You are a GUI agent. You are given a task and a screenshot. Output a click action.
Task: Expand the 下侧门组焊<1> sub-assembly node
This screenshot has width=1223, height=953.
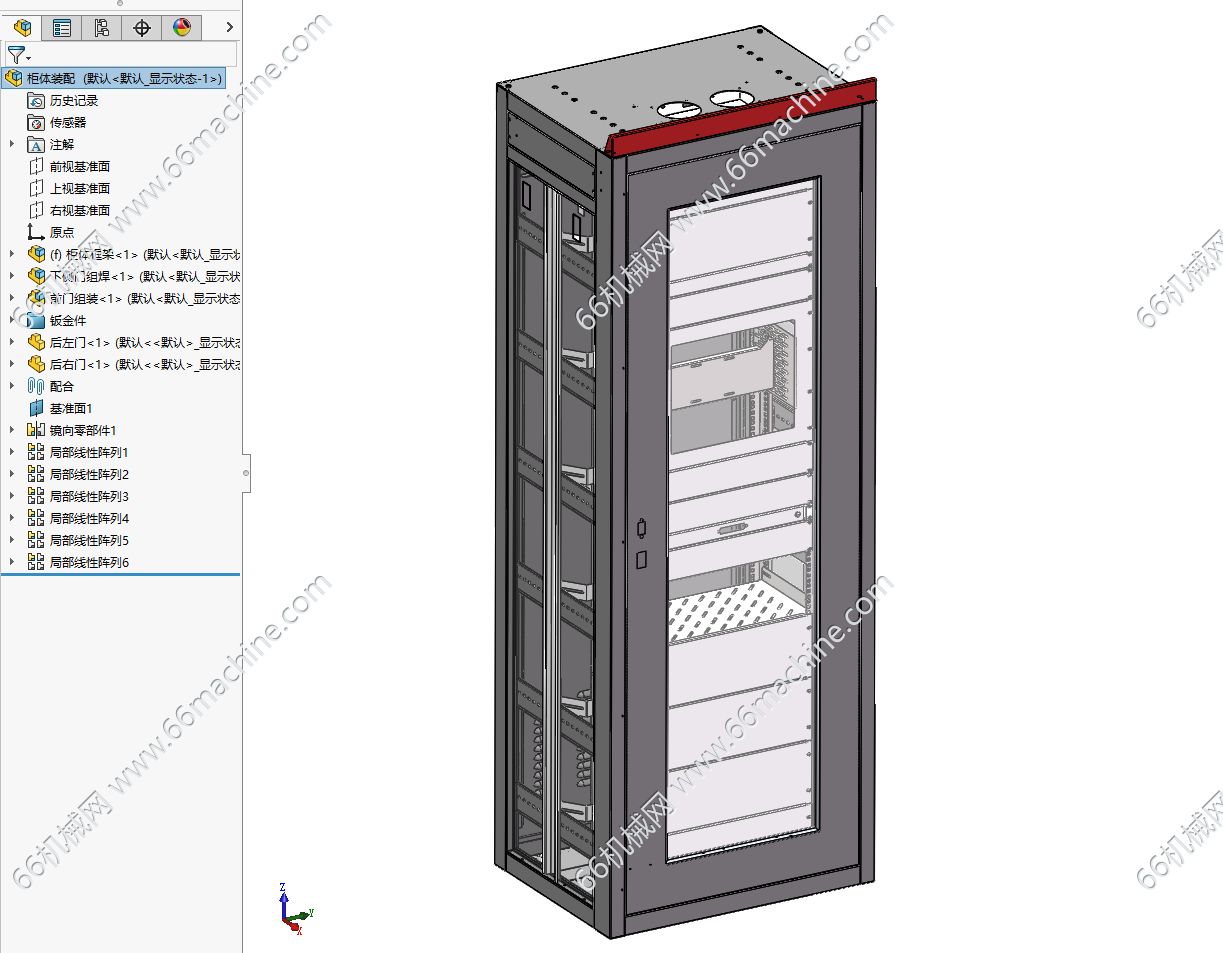click(x=12, y=276)
